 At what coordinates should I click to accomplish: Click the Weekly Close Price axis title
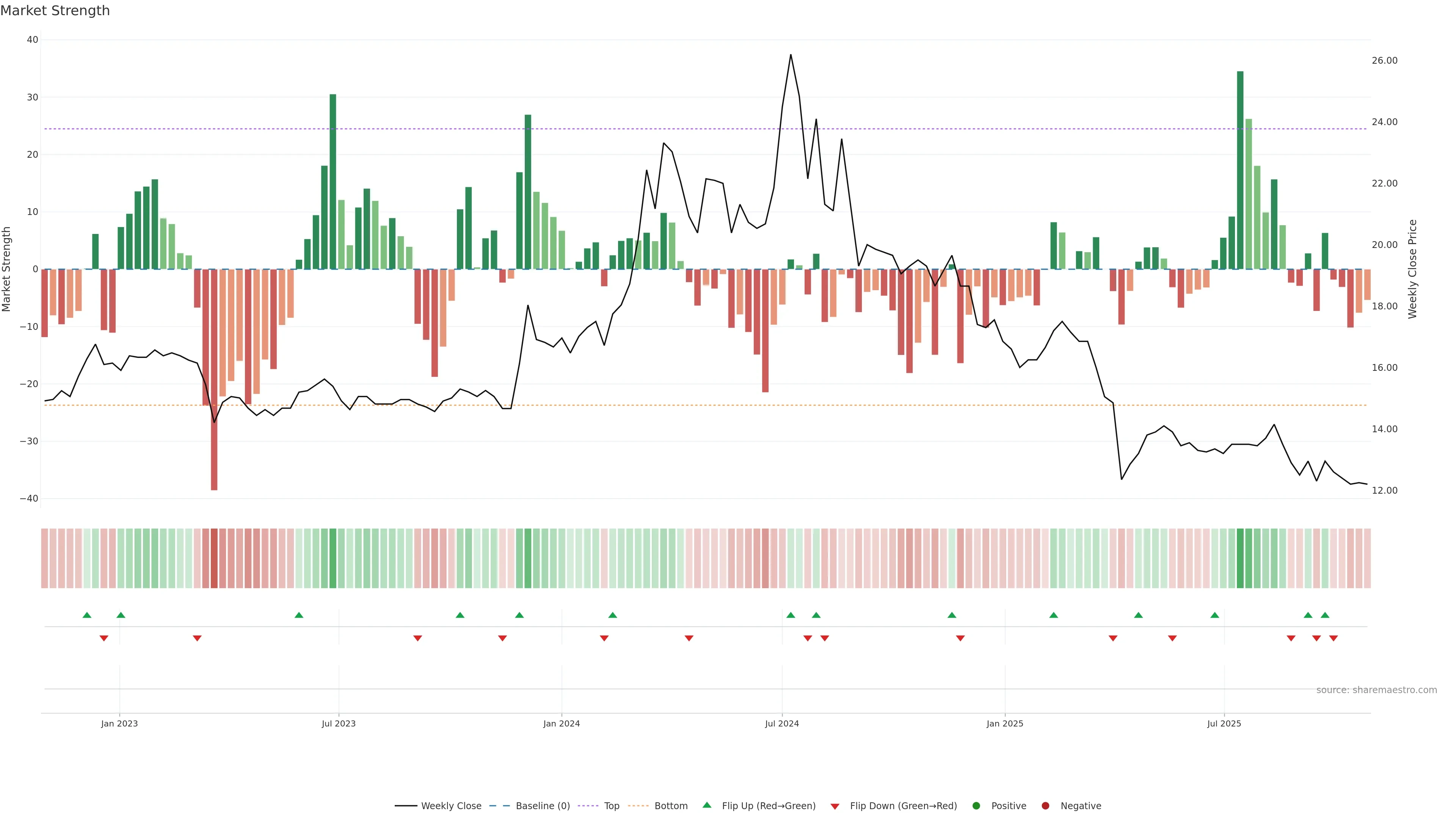coord(1412,269)
